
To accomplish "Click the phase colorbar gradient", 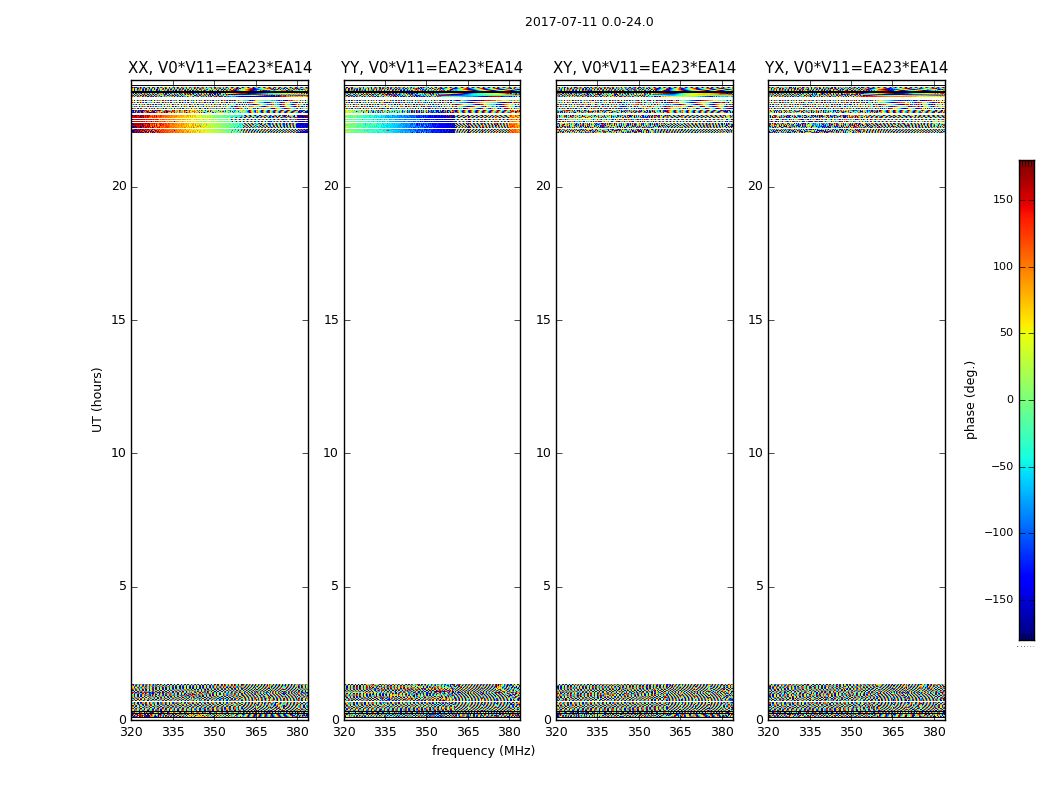I will coord(1027,400).
